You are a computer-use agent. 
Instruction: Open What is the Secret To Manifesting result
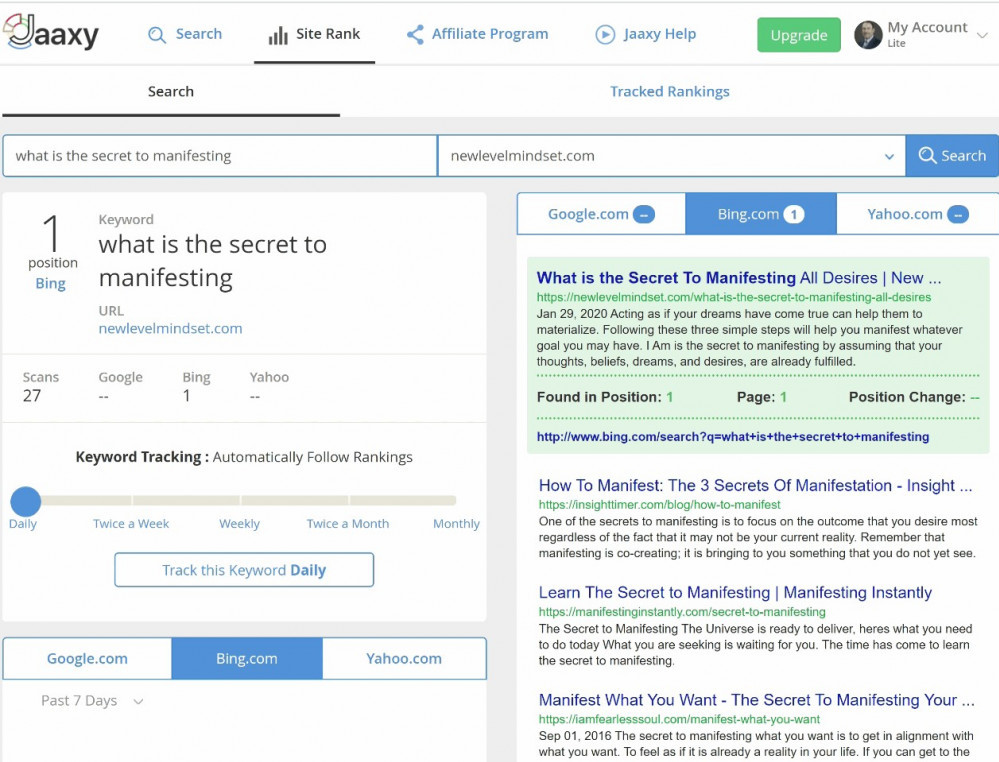click(x=738, y=278)
